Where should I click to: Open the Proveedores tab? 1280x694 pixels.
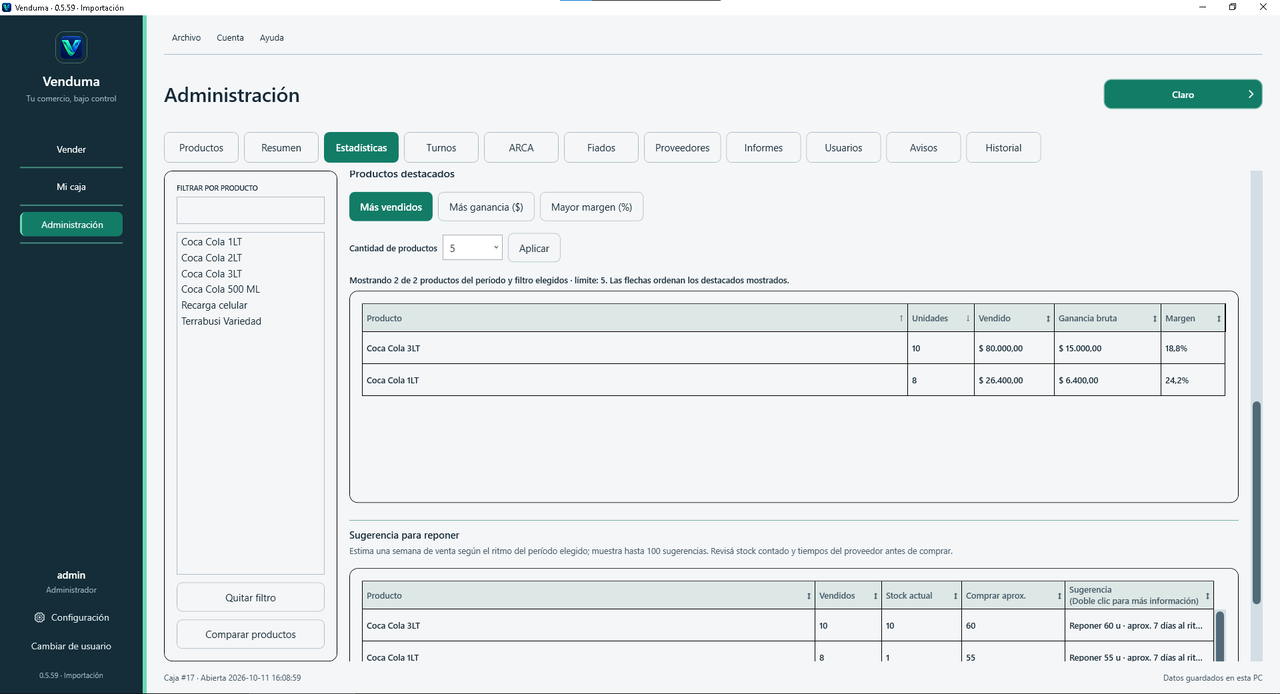pos(682,148)
